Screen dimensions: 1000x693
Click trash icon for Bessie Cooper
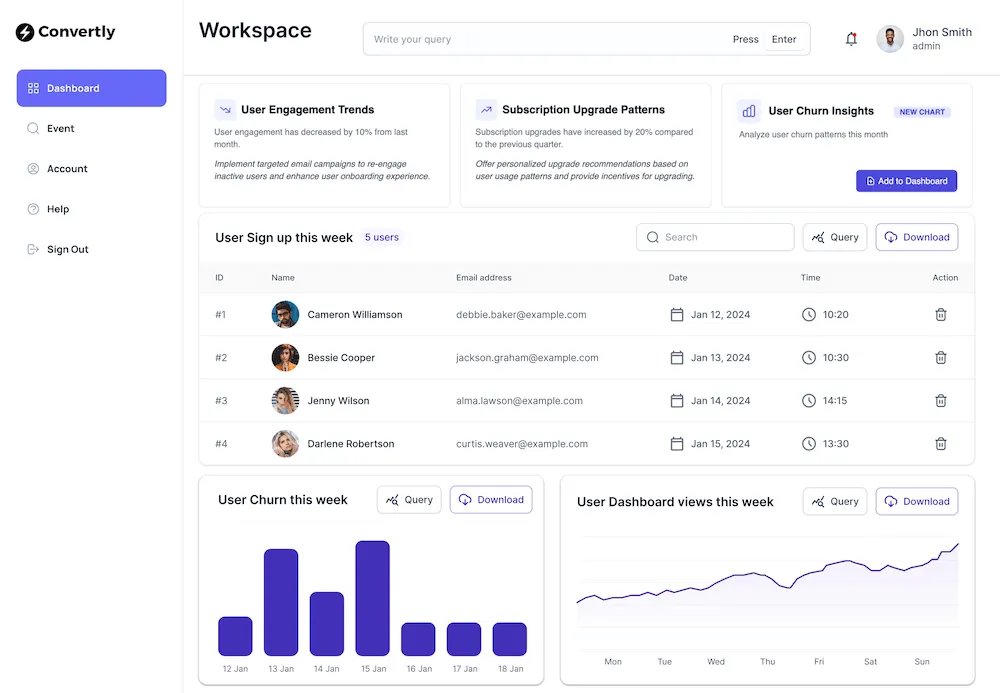(940, 357)
